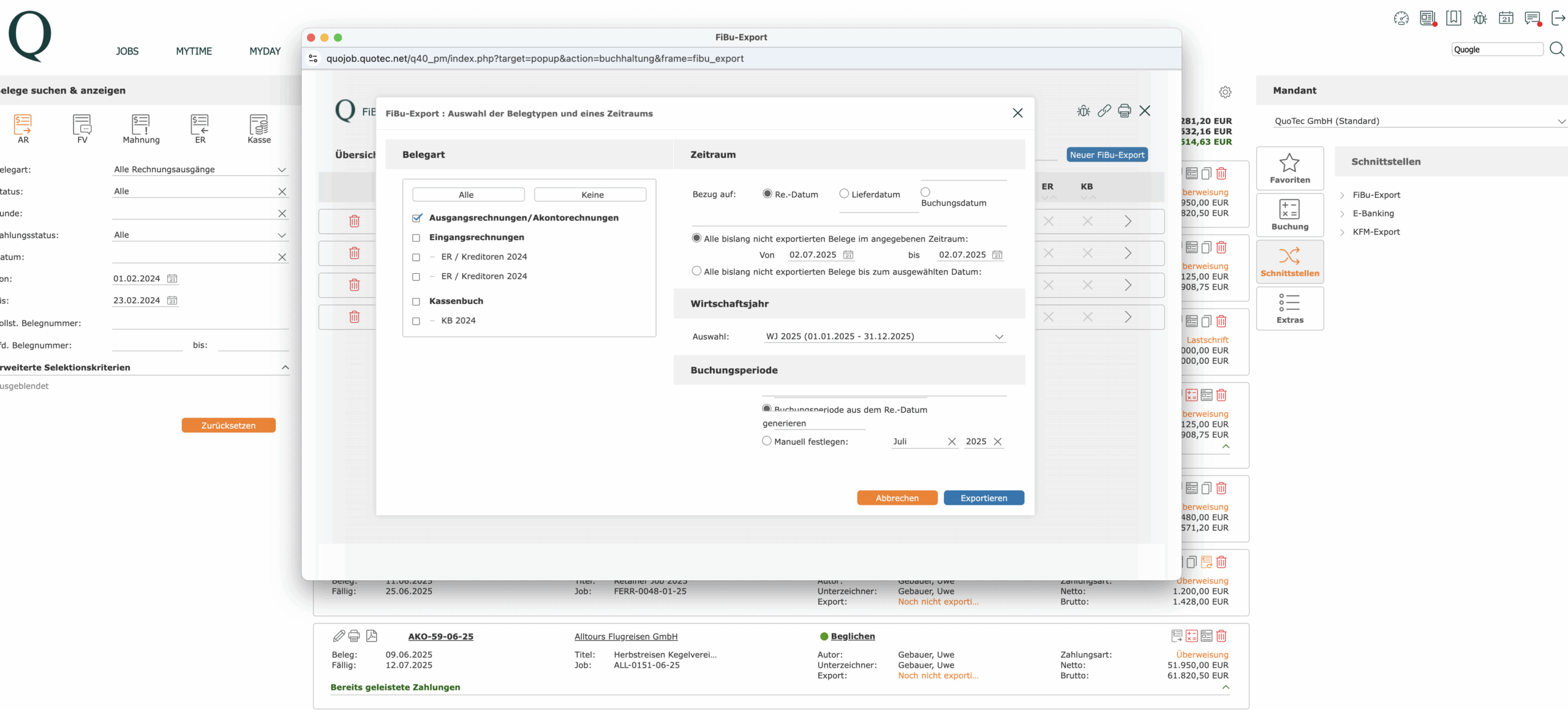Select the Lieferdatum radio button
Viewport: 1568px width, 710px height.
coord(844,194)
